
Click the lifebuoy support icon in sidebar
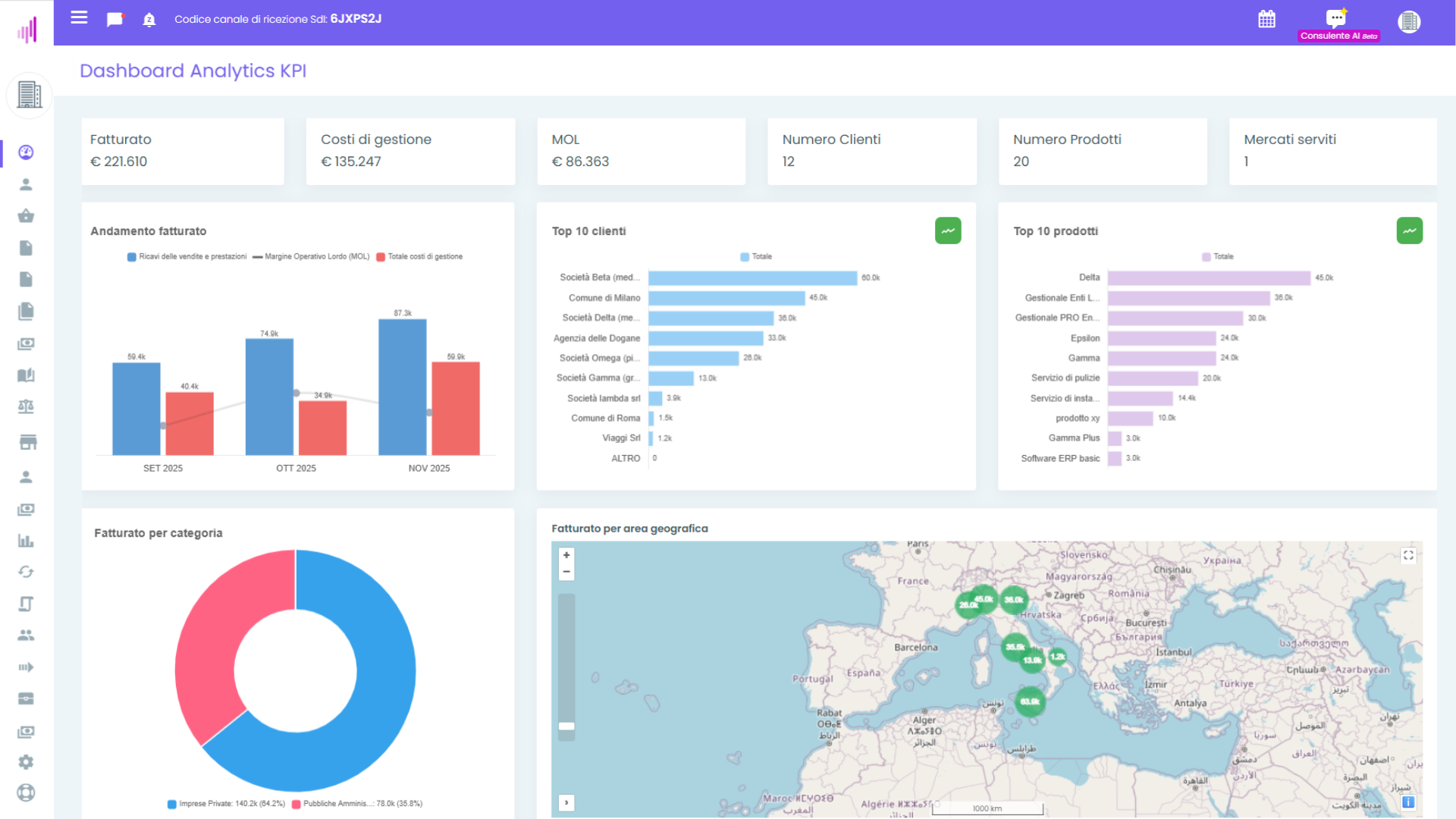click(x=27, y=792)
